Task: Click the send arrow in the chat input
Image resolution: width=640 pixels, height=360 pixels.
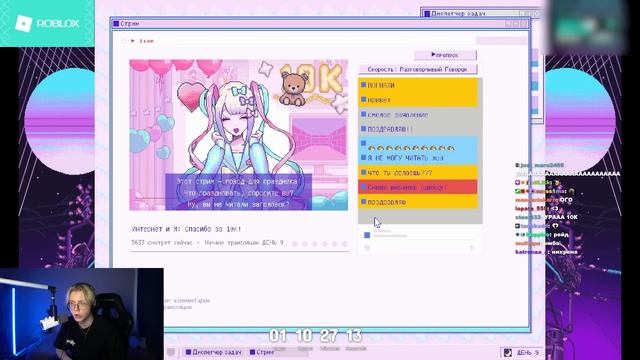Action: coord(472,248)
